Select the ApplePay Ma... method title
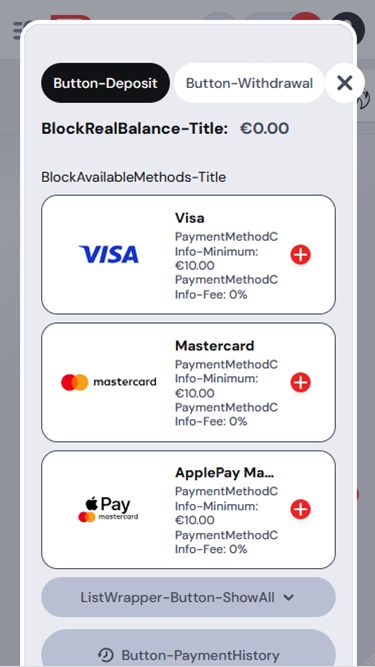375x667 pixels. [224, 473]
